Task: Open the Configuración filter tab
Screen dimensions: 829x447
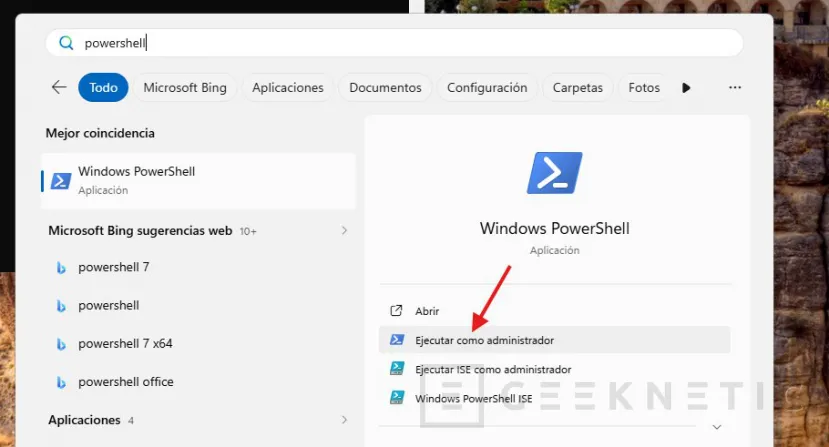Action: 487,87
